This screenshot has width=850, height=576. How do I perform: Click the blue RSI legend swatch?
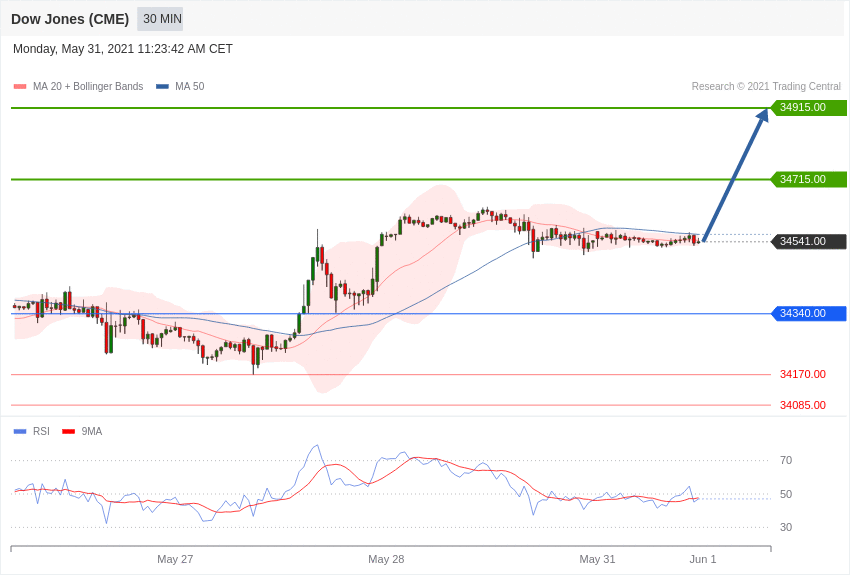point(20,431)
